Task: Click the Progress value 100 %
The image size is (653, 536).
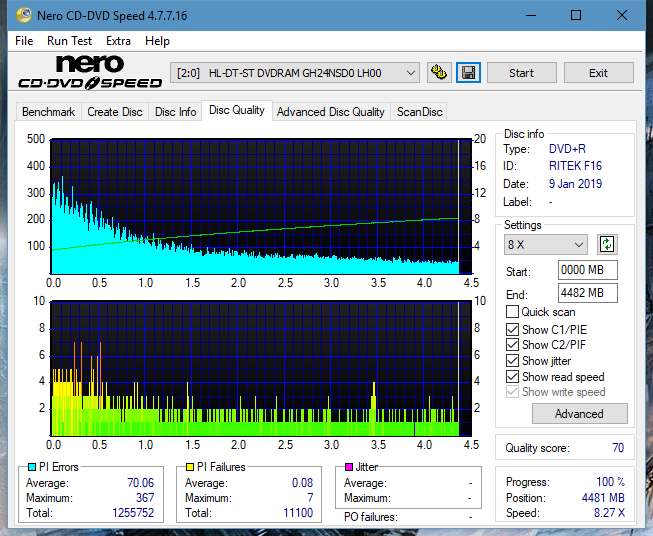Action: (610, 482)
